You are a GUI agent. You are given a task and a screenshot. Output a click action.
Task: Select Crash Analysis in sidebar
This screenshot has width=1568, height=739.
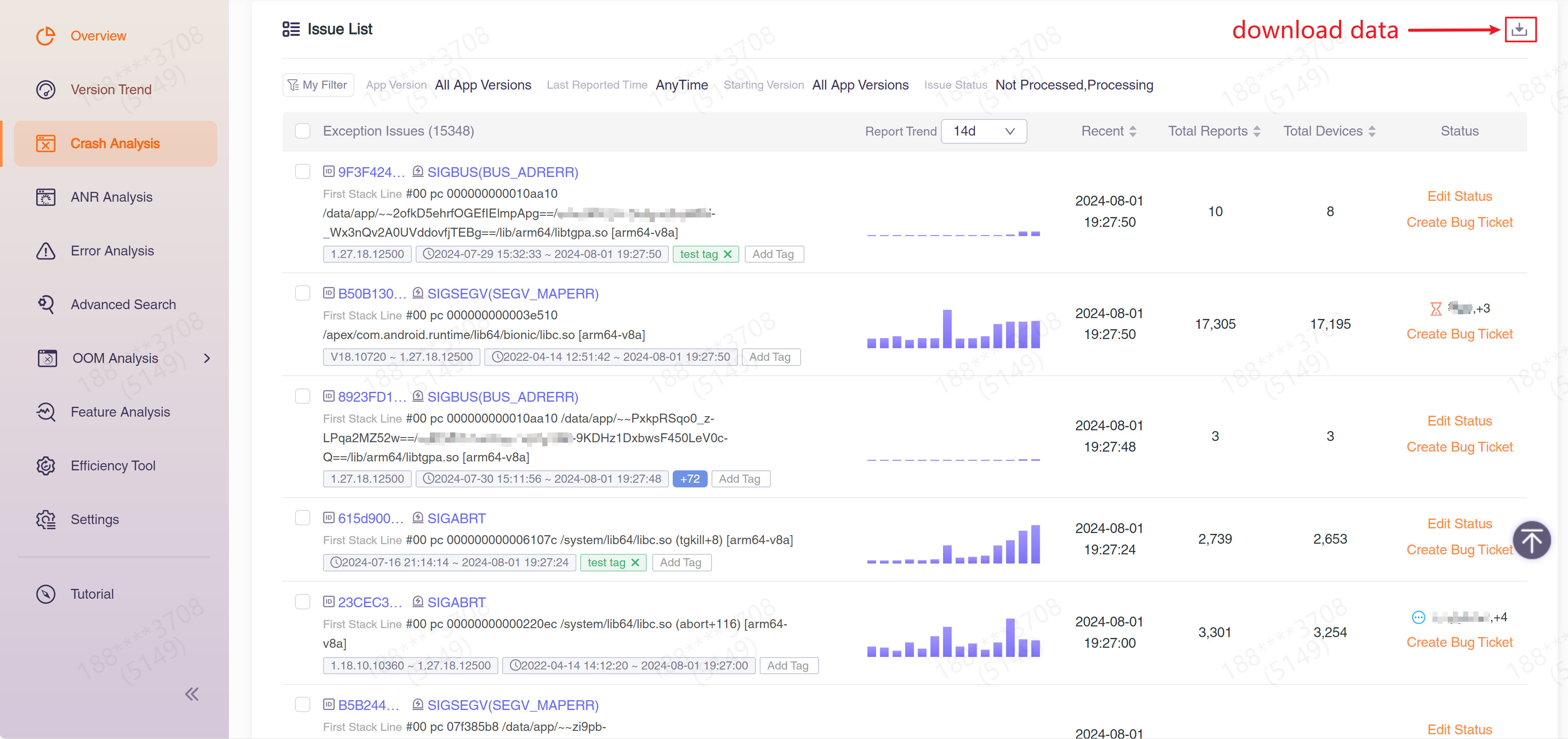[116, 144]
